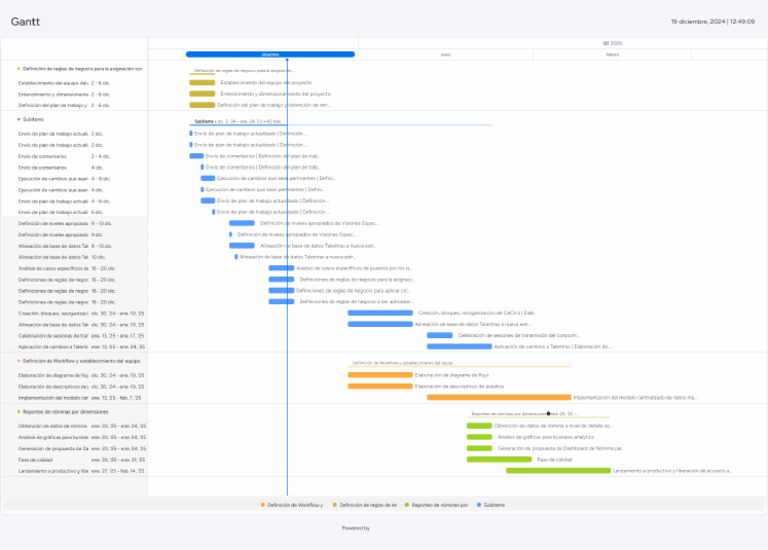Open the 'Definición de Workflow y establecimiento del equipo' group
The height and width of the screenshot is (550, 768).
[x=78, y=361]
